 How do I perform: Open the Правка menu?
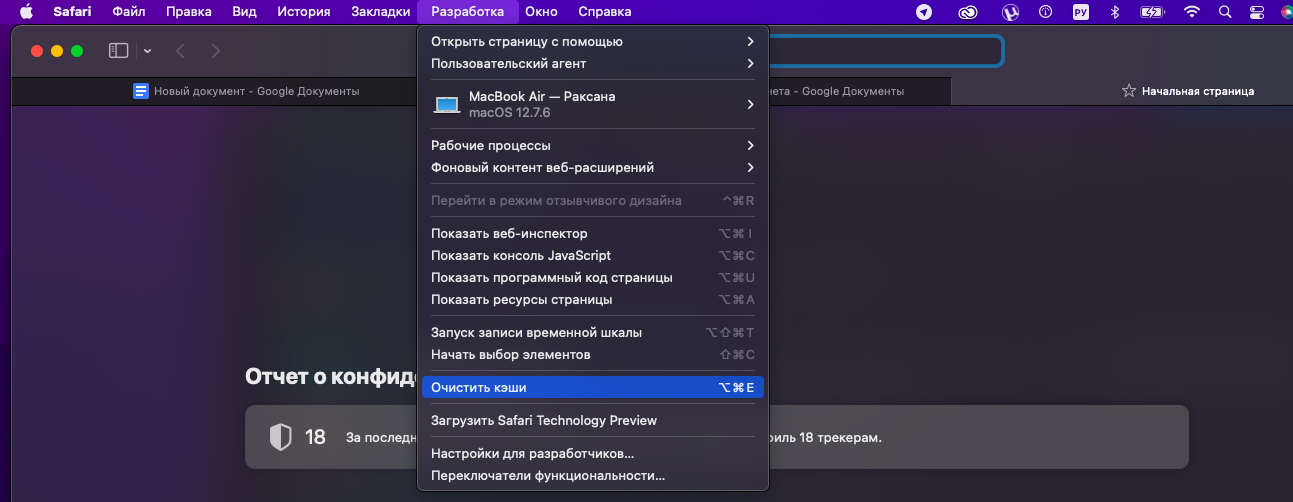188,12
